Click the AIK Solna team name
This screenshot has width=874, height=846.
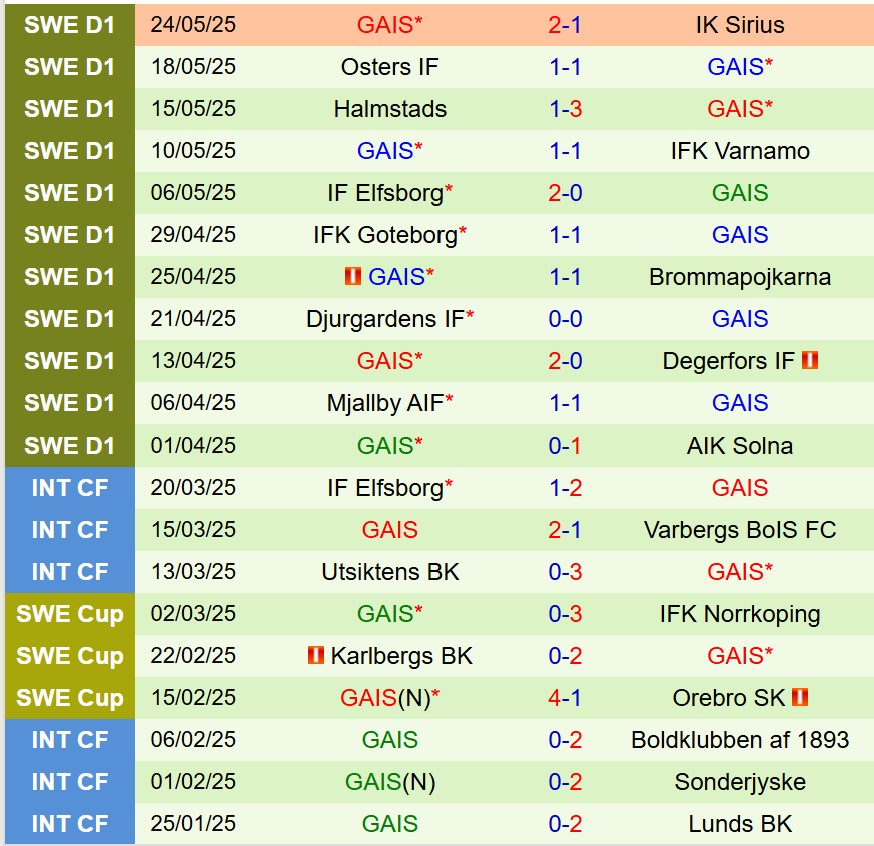tap(740, 446)
